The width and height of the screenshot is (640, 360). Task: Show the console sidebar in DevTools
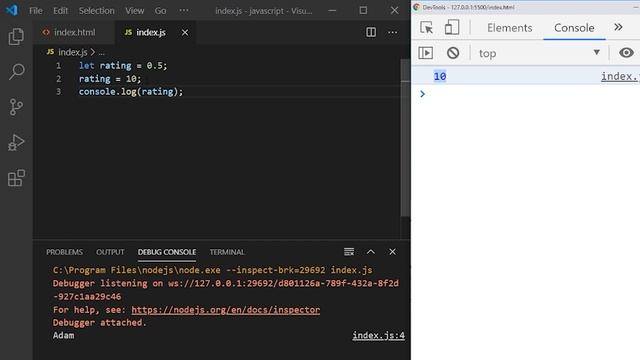[425, 53]
